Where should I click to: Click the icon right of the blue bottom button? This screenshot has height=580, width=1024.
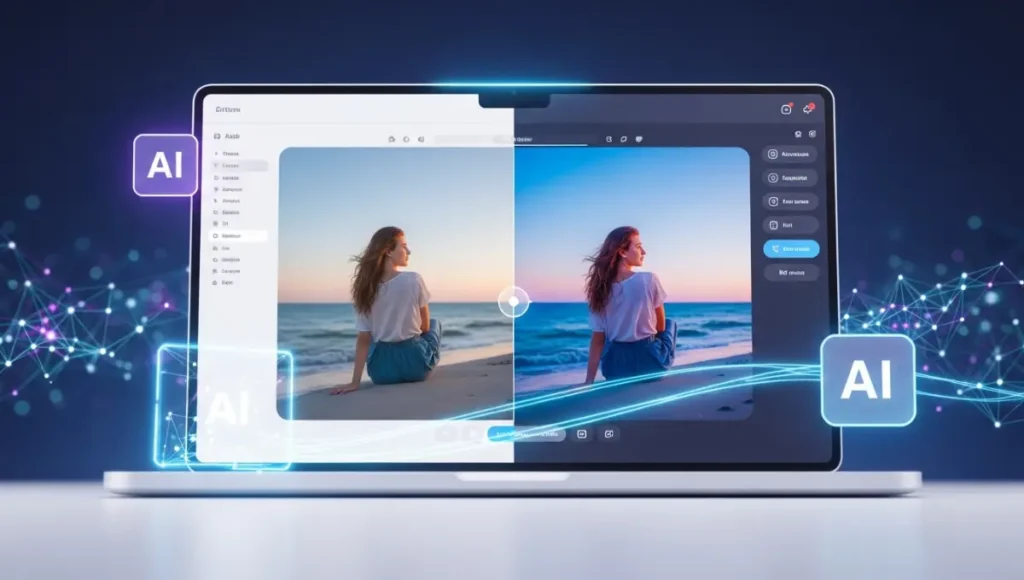581,434
